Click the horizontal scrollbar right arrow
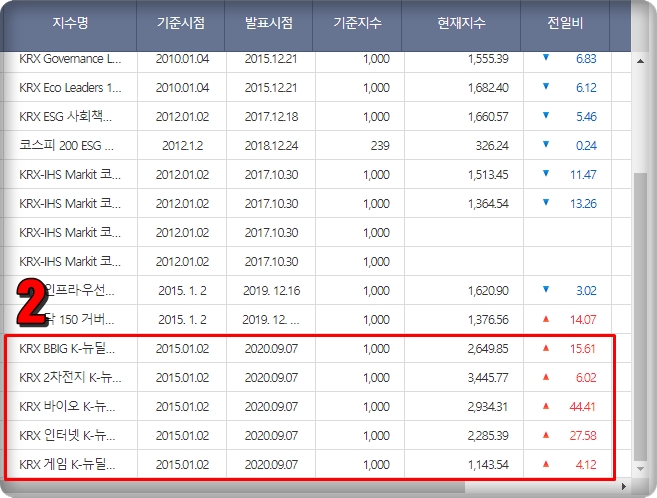This screenshot has width=657, height=498. tap(623, 486)
